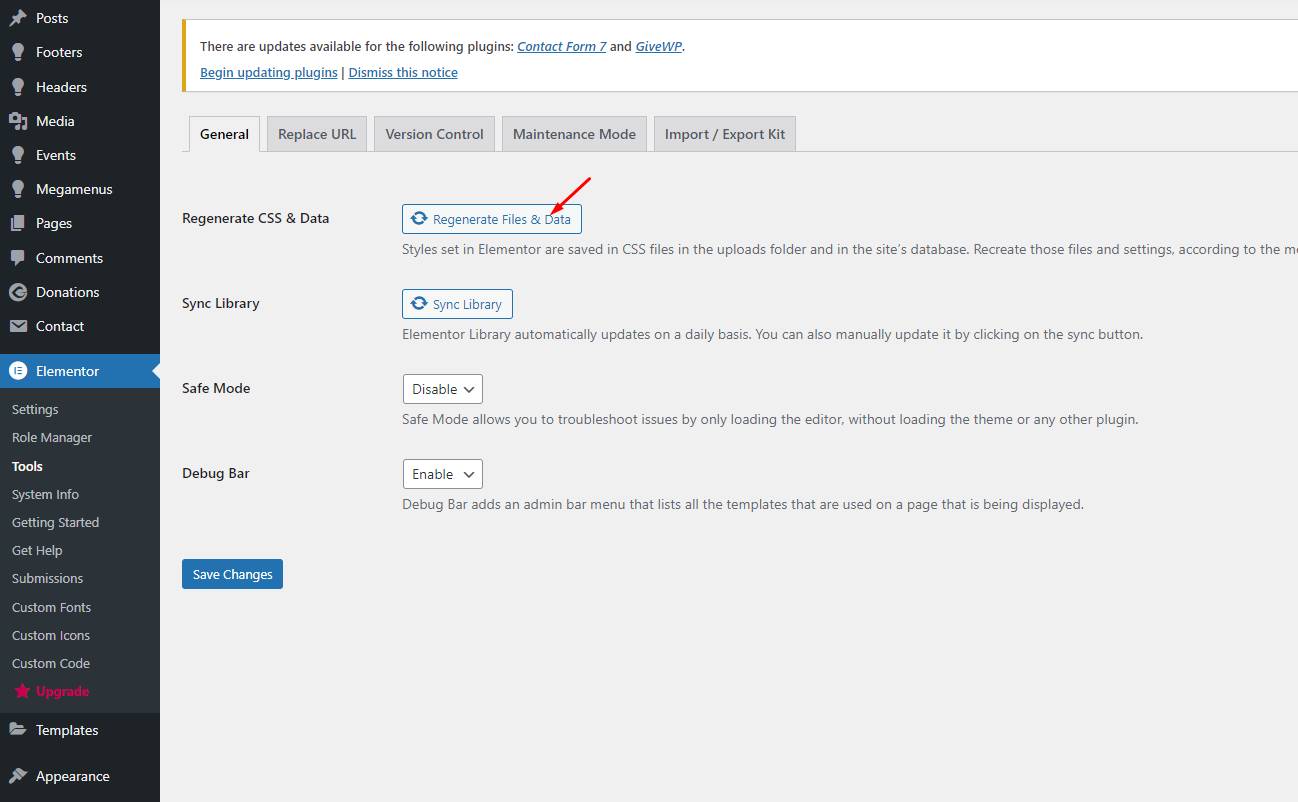This screenshot has height=802, width=1298.
Task: Open the Version Control tab
Action: [x=434, y=134]
